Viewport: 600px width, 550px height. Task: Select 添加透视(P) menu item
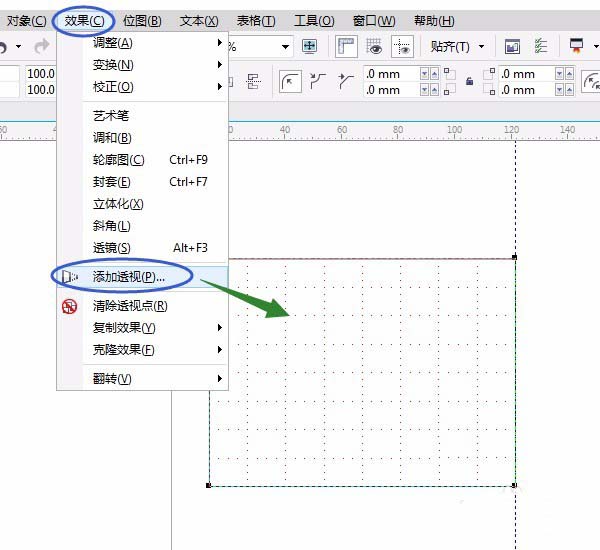pos(142,276)
